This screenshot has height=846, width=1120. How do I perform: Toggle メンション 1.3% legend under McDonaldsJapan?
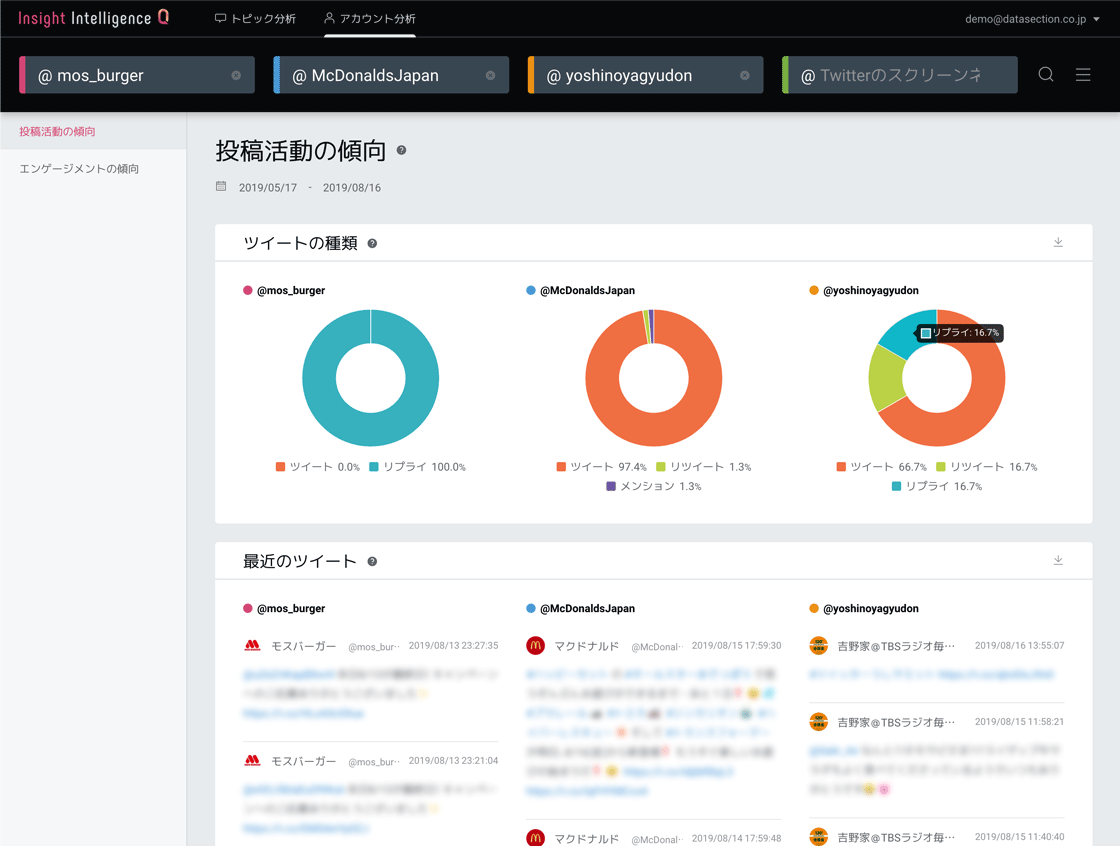(x=654, y=486)
